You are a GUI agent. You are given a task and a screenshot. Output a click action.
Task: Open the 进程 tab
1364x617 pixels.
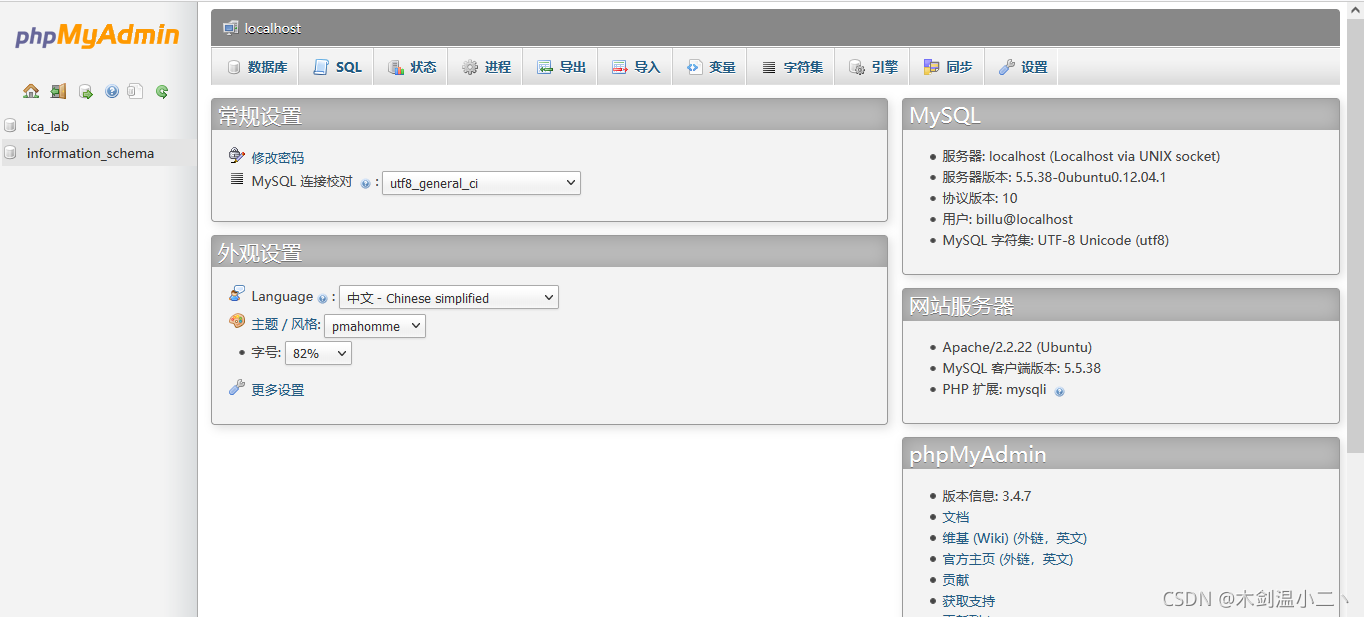tap(486, 67)
